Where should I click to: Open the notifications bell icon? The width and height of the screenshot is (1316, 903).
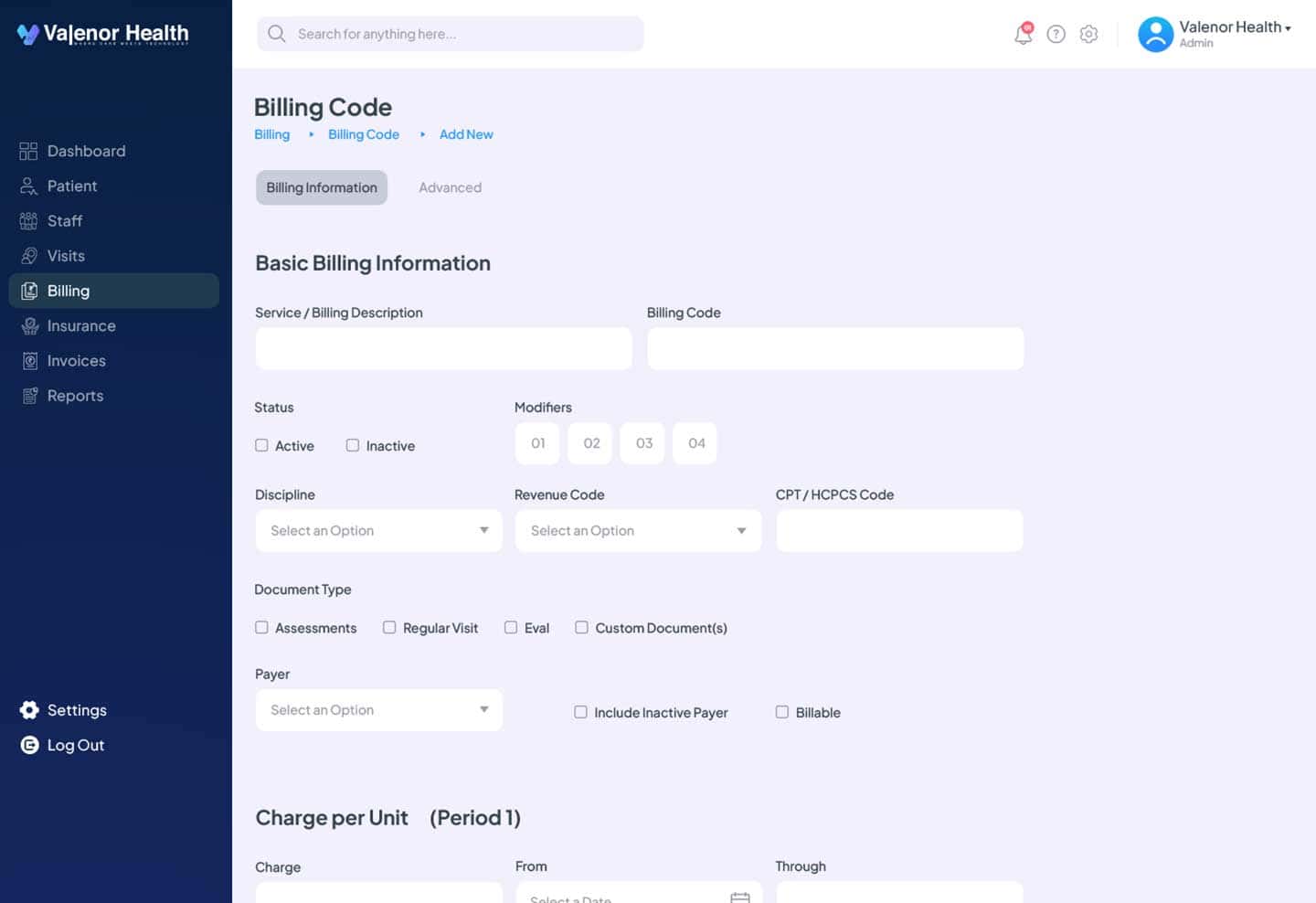coord(1024,34)
